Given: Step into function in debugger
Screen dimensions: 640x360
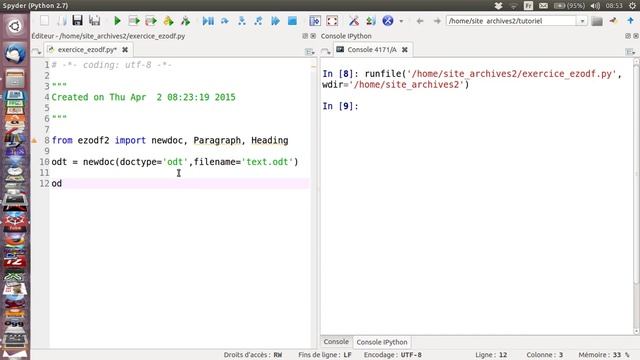Looking at the screenshot, I should [x=242, y=20].
